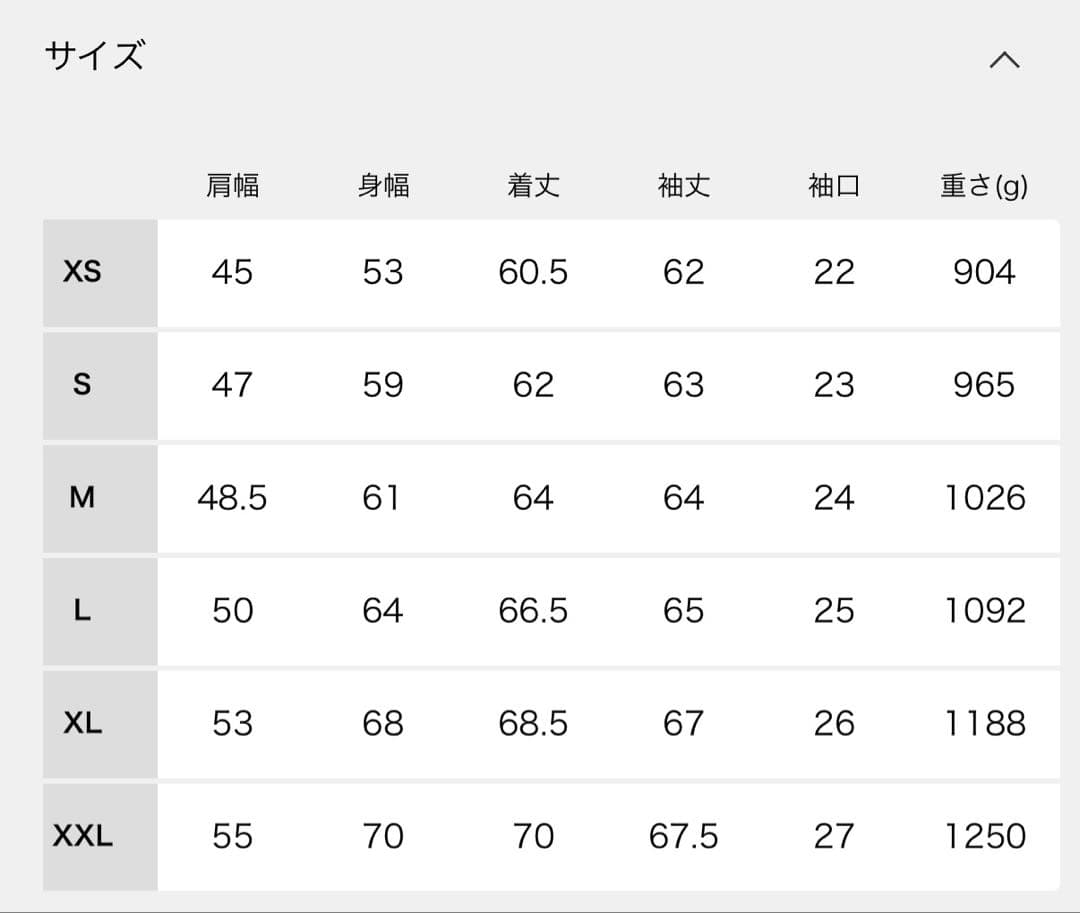Click the weight value 904 for XS

pos(982,272)
